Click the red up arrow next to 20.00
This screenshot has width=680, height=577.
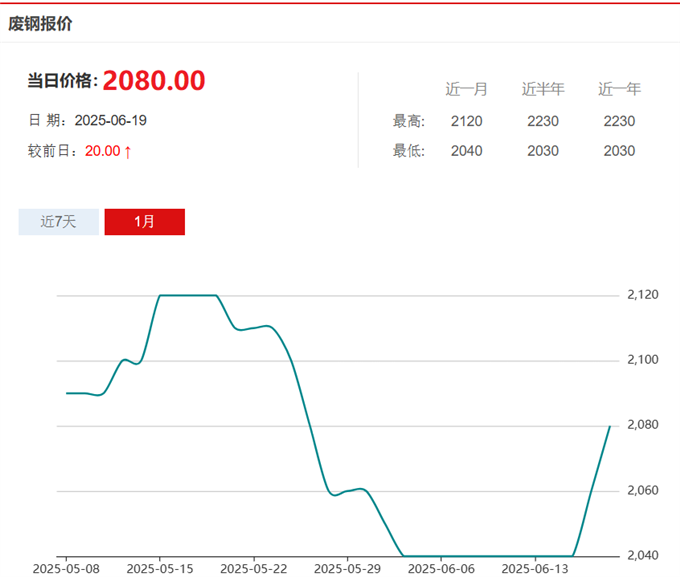128,152
